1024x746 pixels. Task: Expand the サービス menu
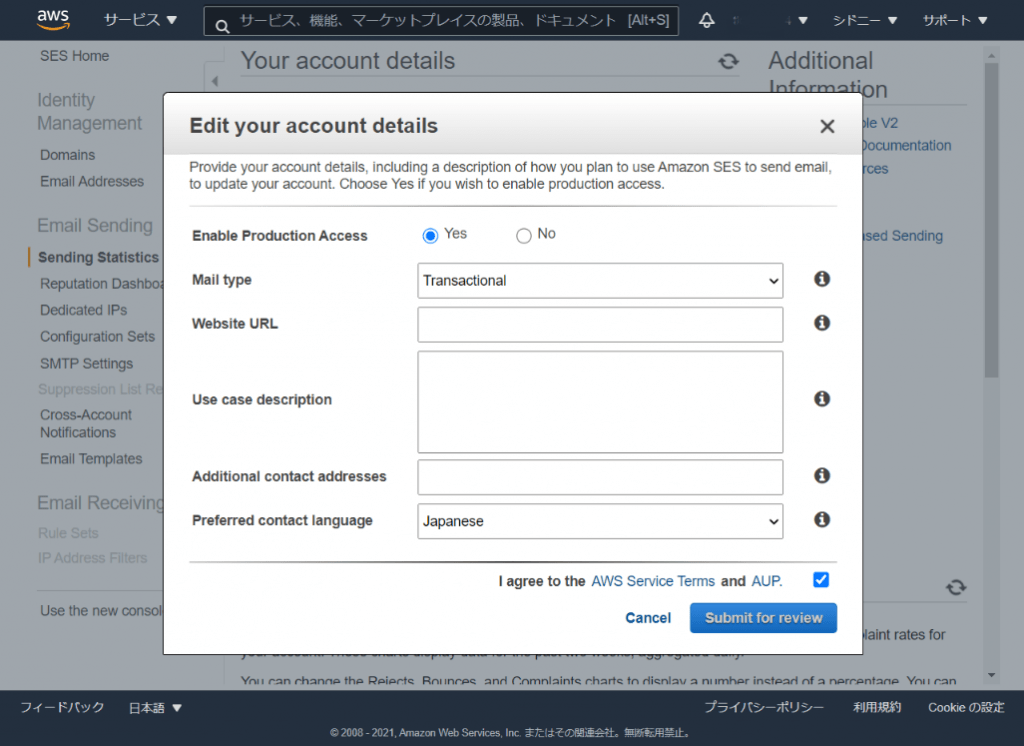pyautogui.click(x=140, y=20)
